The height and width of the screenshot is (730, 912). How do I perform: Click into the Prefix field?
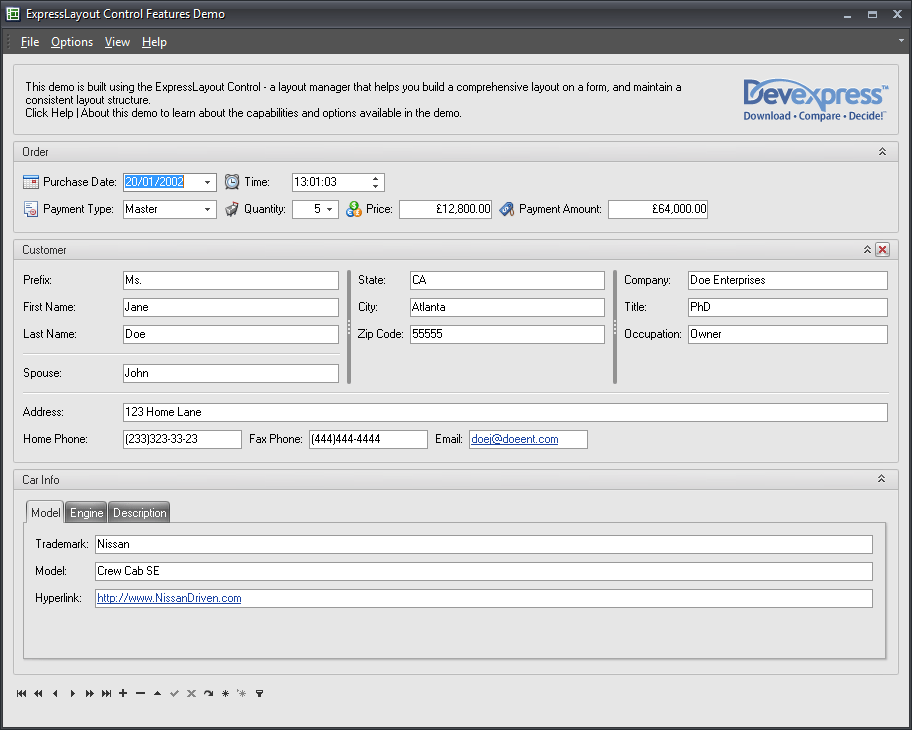click(231, 280)
